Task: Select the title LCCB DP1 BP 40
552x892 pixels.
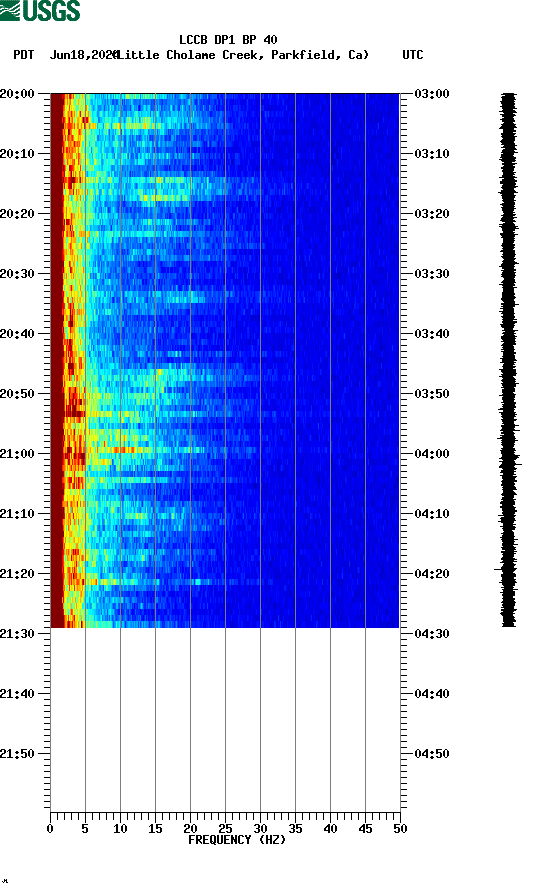Action: tap(228, 40)
